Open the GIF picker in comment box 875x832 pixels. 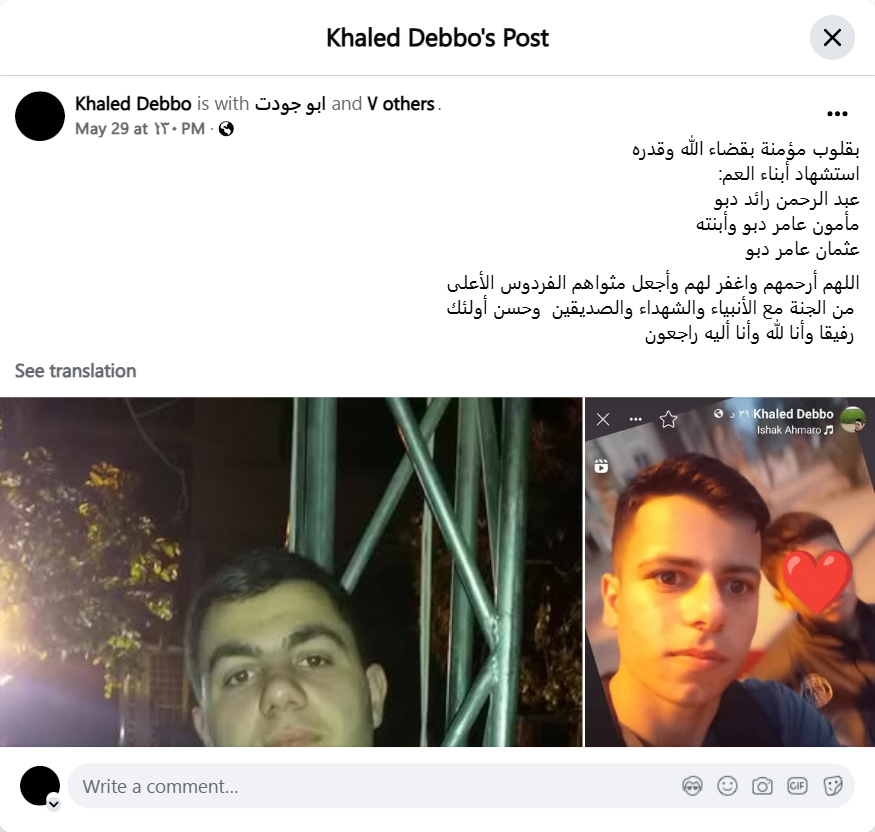[797, 786]
